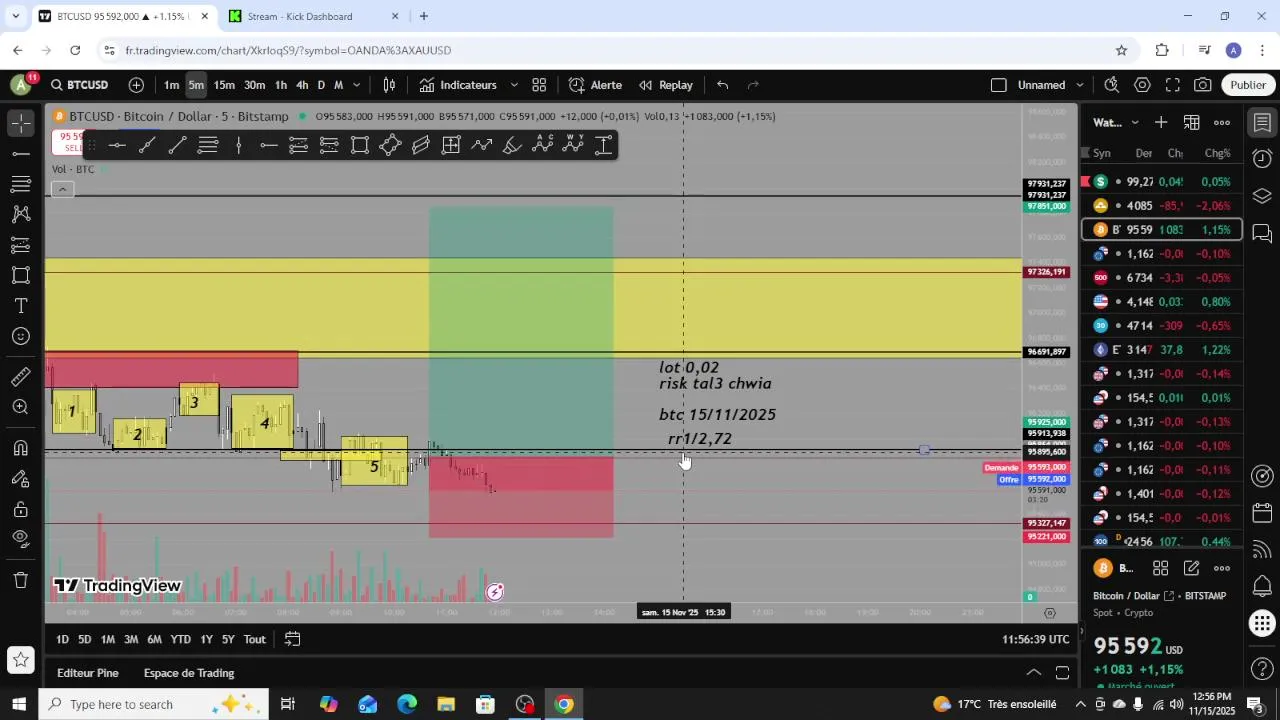Add symbol to the watchlist

(x=1161, y=122)
